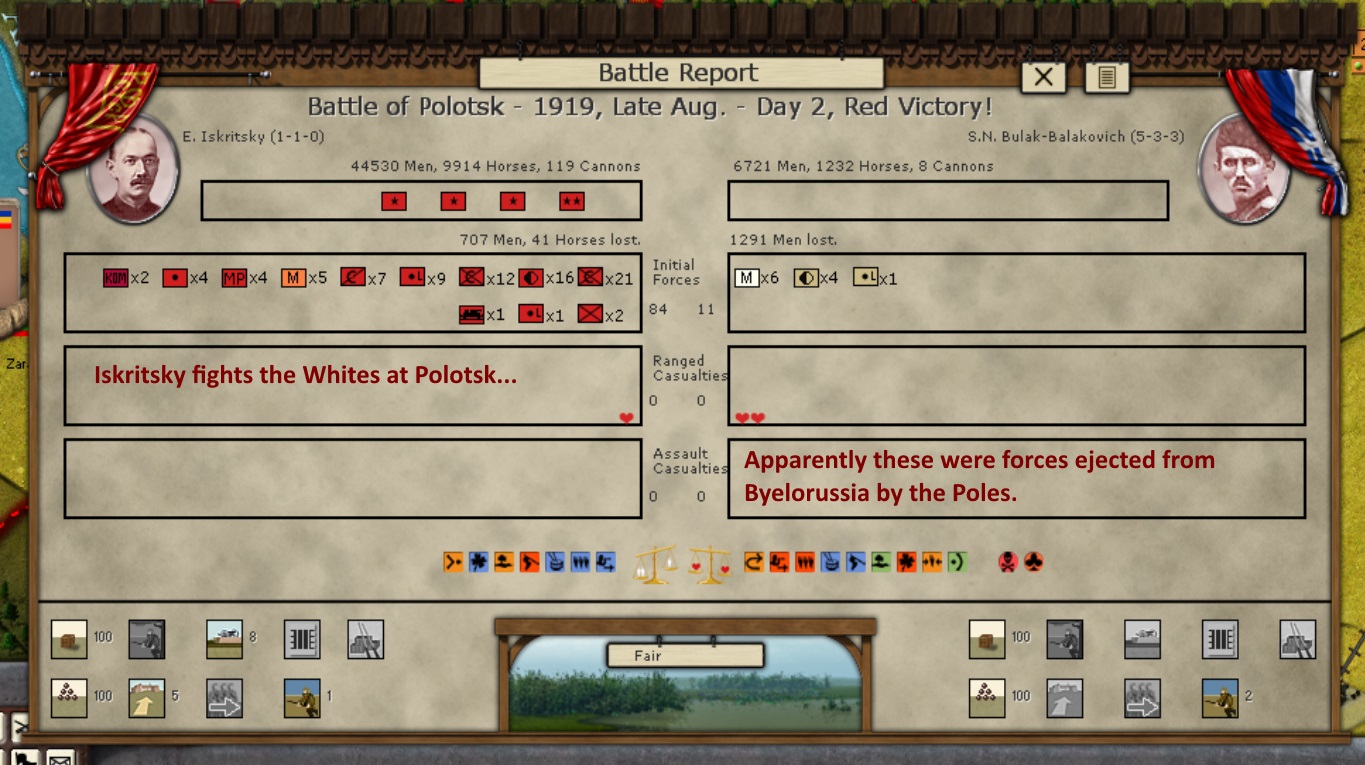The image size is (1365, 765).
Task: Click the MP unit icon in Red forces
Action: click(x=234, y=278)
